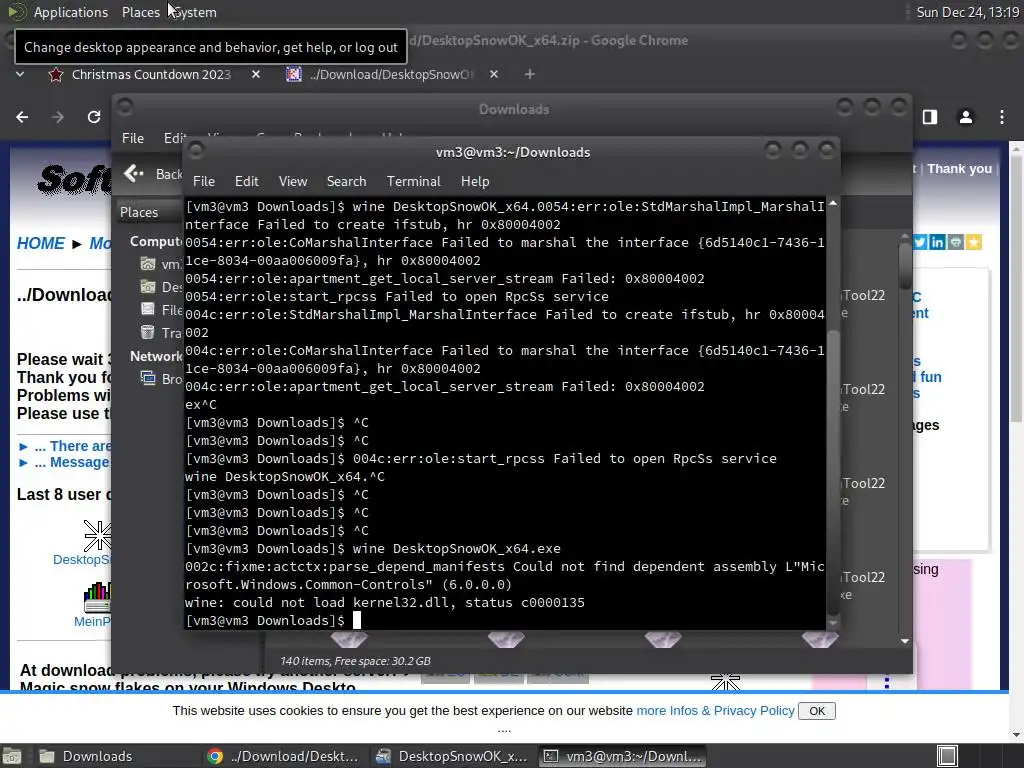Open a new Chrome tab
Image resolution: width=1024 pixels, height=768 pixels.
tap(530, 74)
